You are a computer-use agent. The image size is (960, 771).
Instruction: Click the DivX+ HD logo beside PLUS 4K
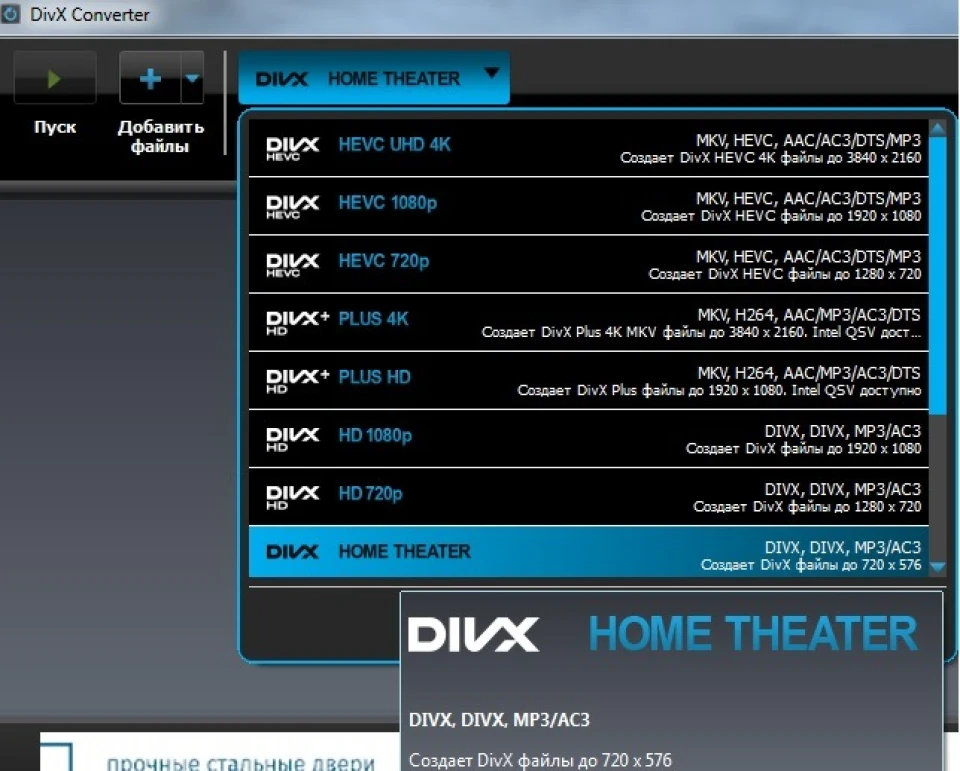pyautogui.click(x=298, y=323)
